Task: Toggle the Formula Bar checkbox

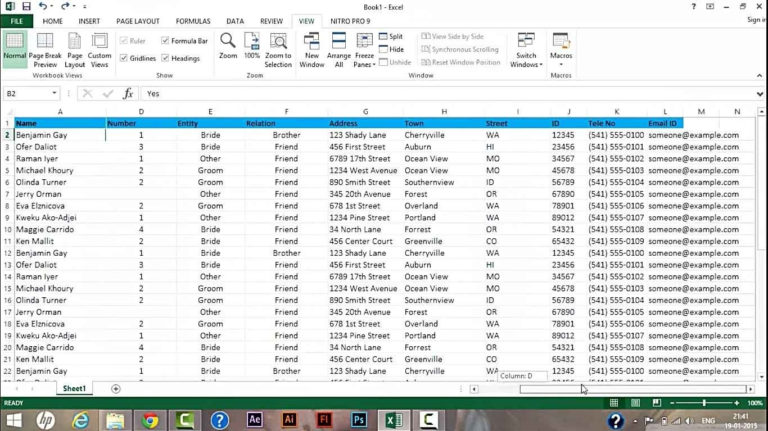Action: coord(164,41)
